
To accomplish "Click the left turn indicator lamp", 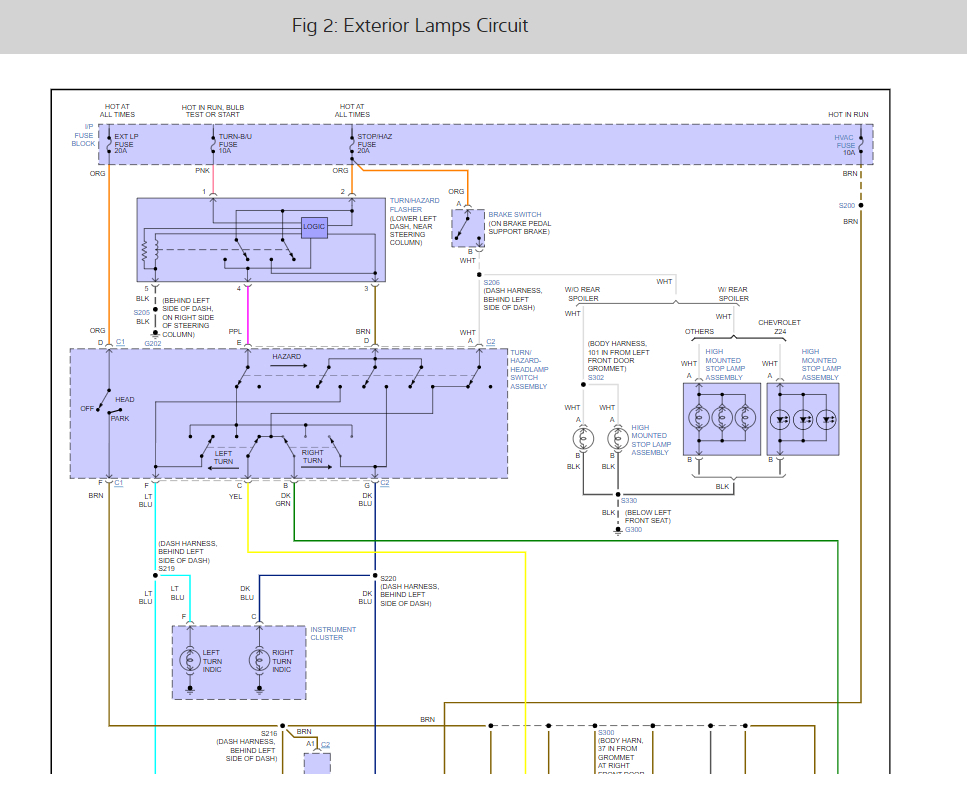I will tap(190, 661).
